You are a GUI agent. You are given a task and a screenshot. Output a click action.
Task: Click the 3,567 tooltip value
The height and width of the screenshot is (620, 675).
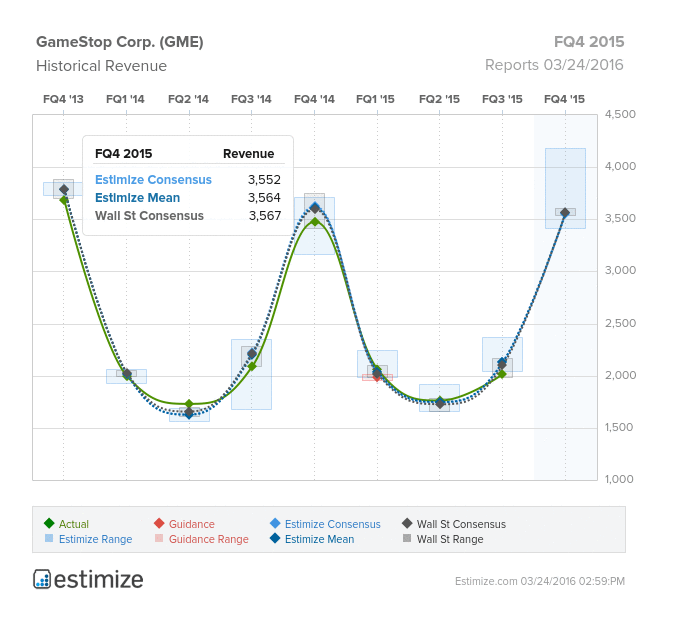(265, 216)
